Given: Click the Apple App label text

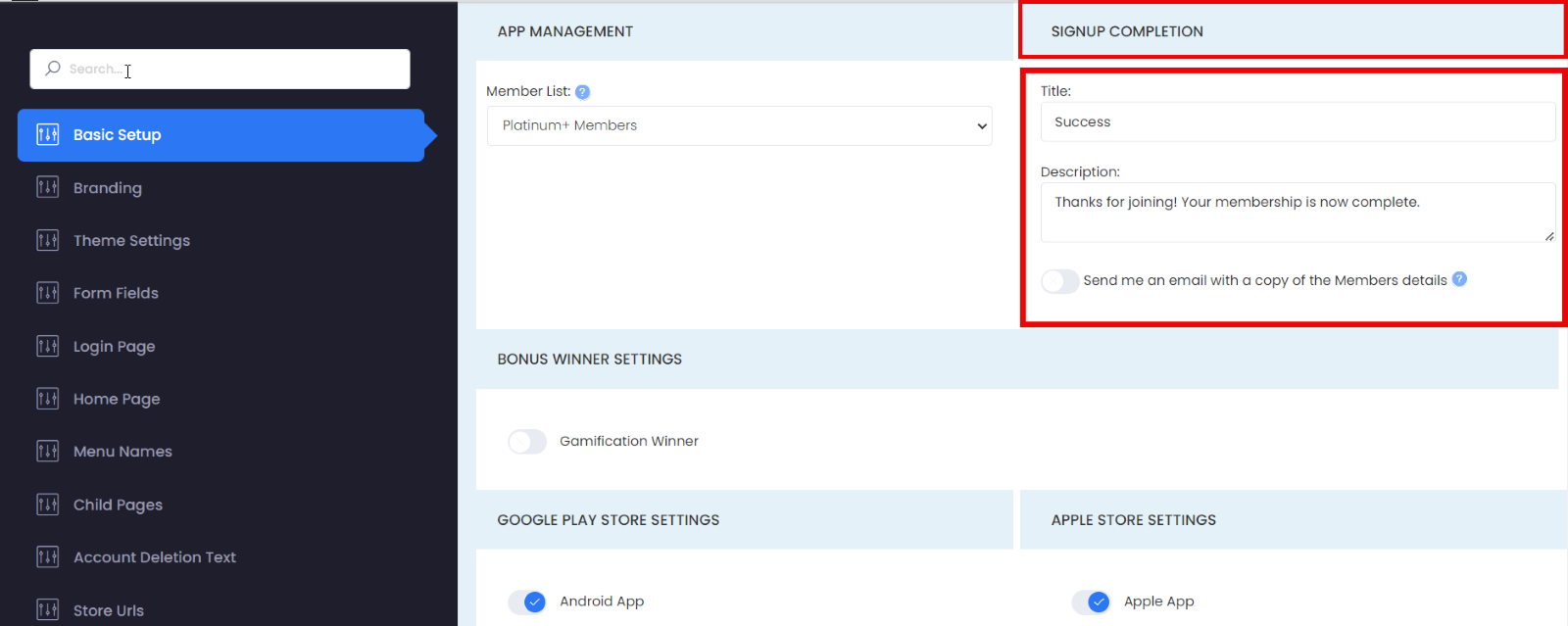Looking at the screenshot, I should tap(1159, 602).
